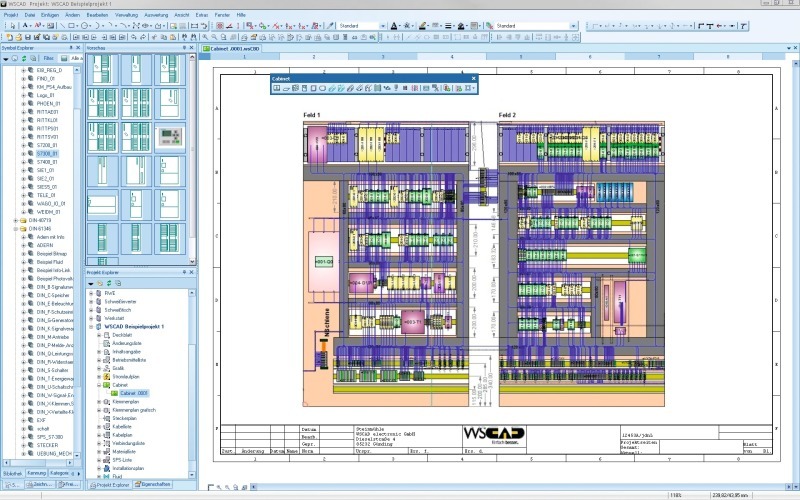Screen dimensions: 800x500
Task: Open the Projekt menu
Action: (11, 15)
